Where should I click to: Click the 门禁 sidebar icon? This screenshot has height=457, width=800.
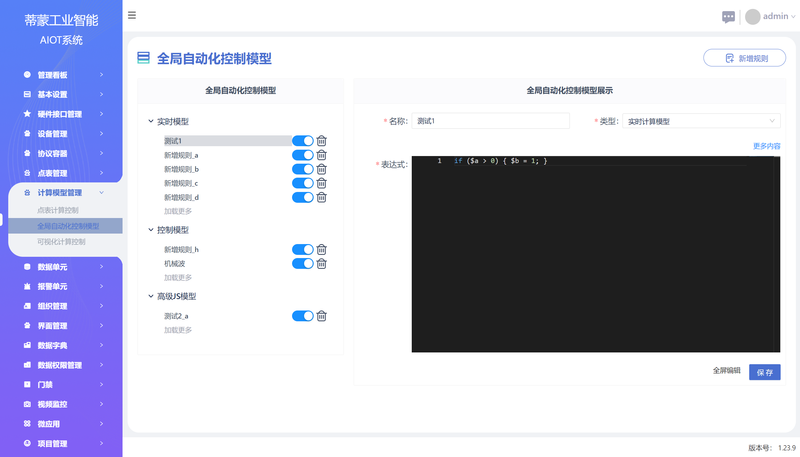pos(27,385)
